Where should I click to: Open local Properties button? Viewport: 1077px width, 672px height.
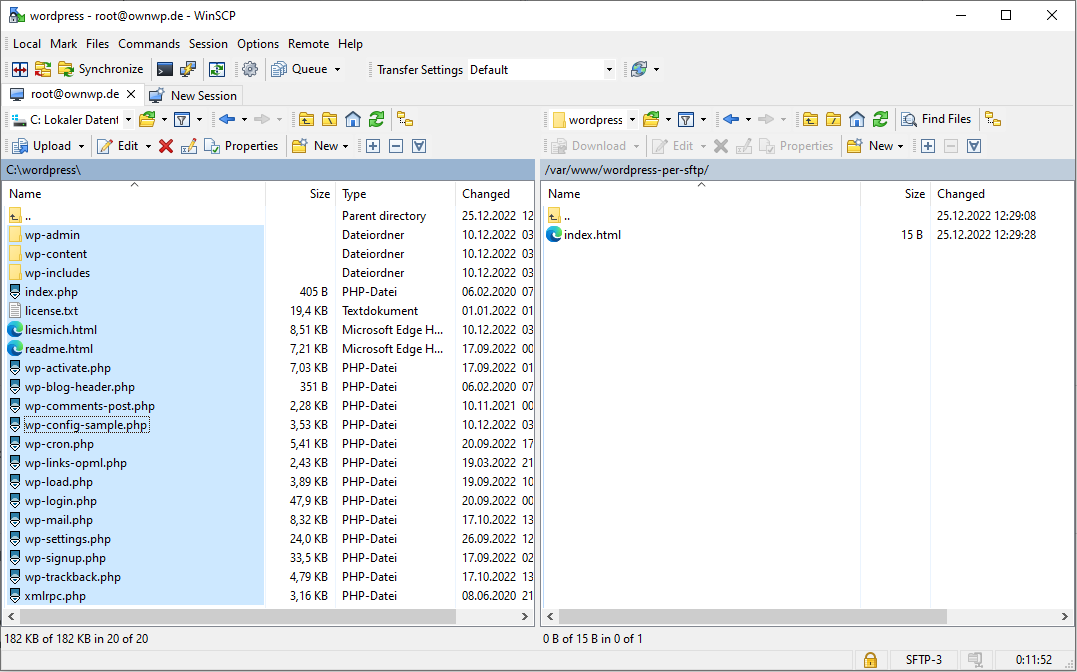click(x=241, y=146)
